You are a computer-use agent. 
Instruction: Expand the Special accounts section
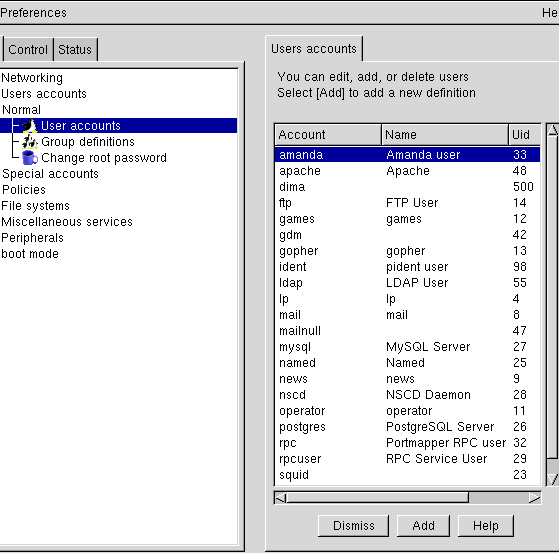pyautogui.click(x=50, y=174)
